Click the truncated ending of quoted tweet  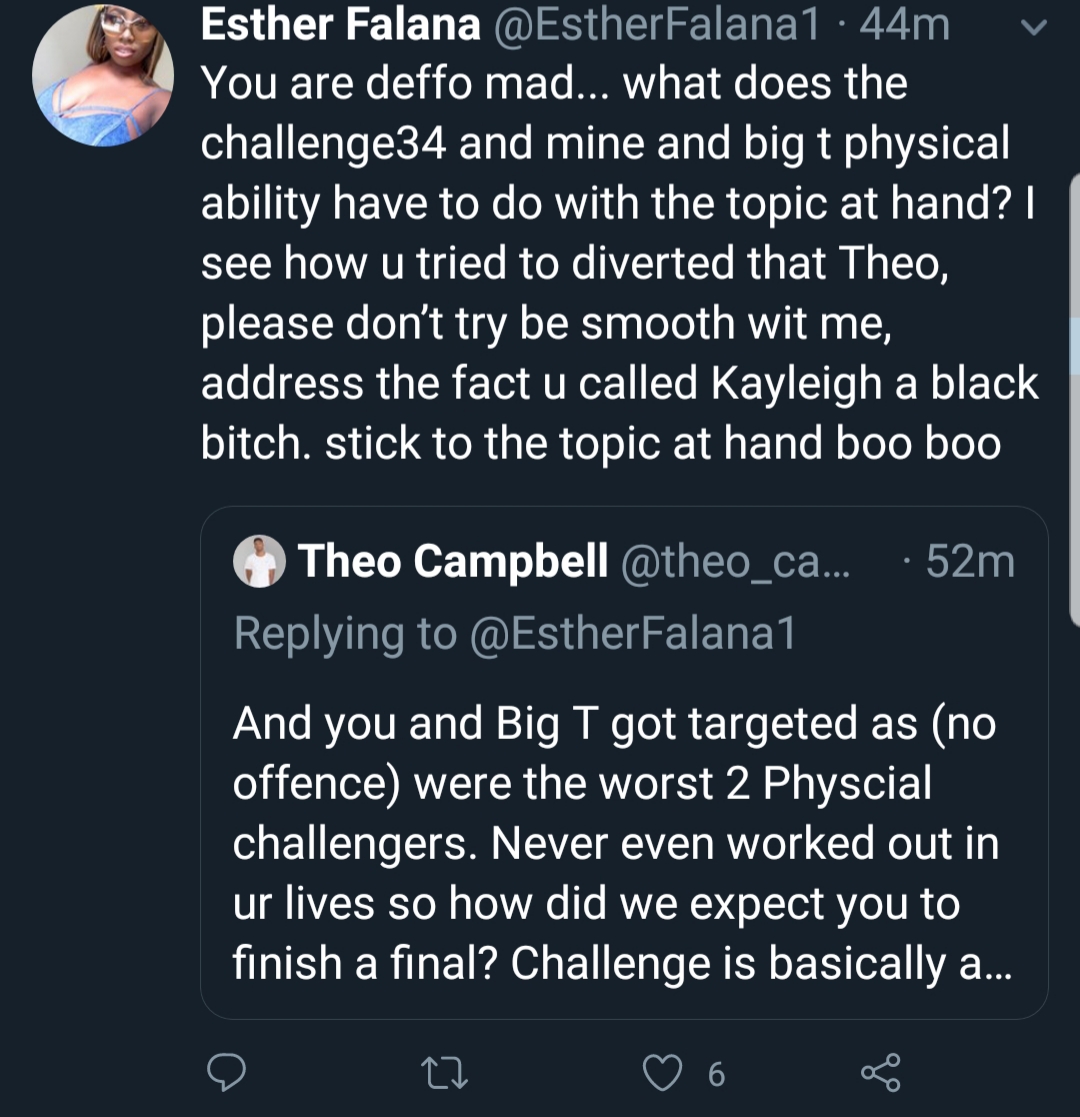(985, 963)
